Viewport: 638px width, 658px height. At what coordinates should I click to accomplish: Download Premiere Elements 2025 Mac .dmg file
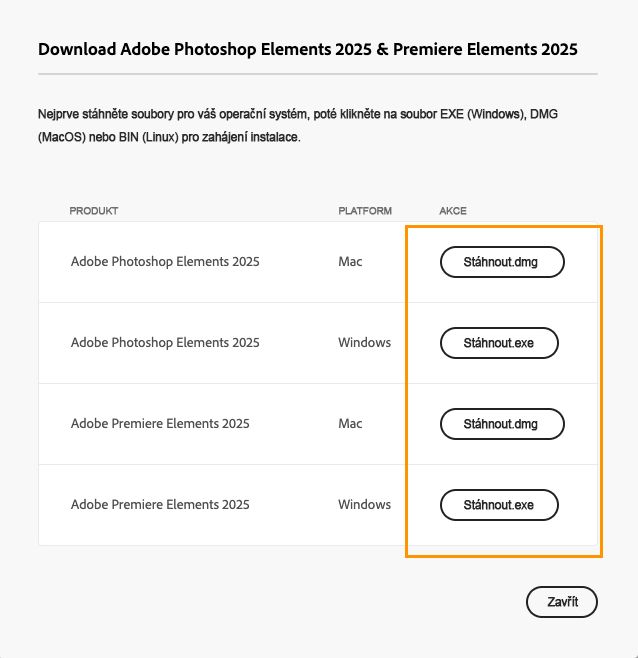[502, 424]
